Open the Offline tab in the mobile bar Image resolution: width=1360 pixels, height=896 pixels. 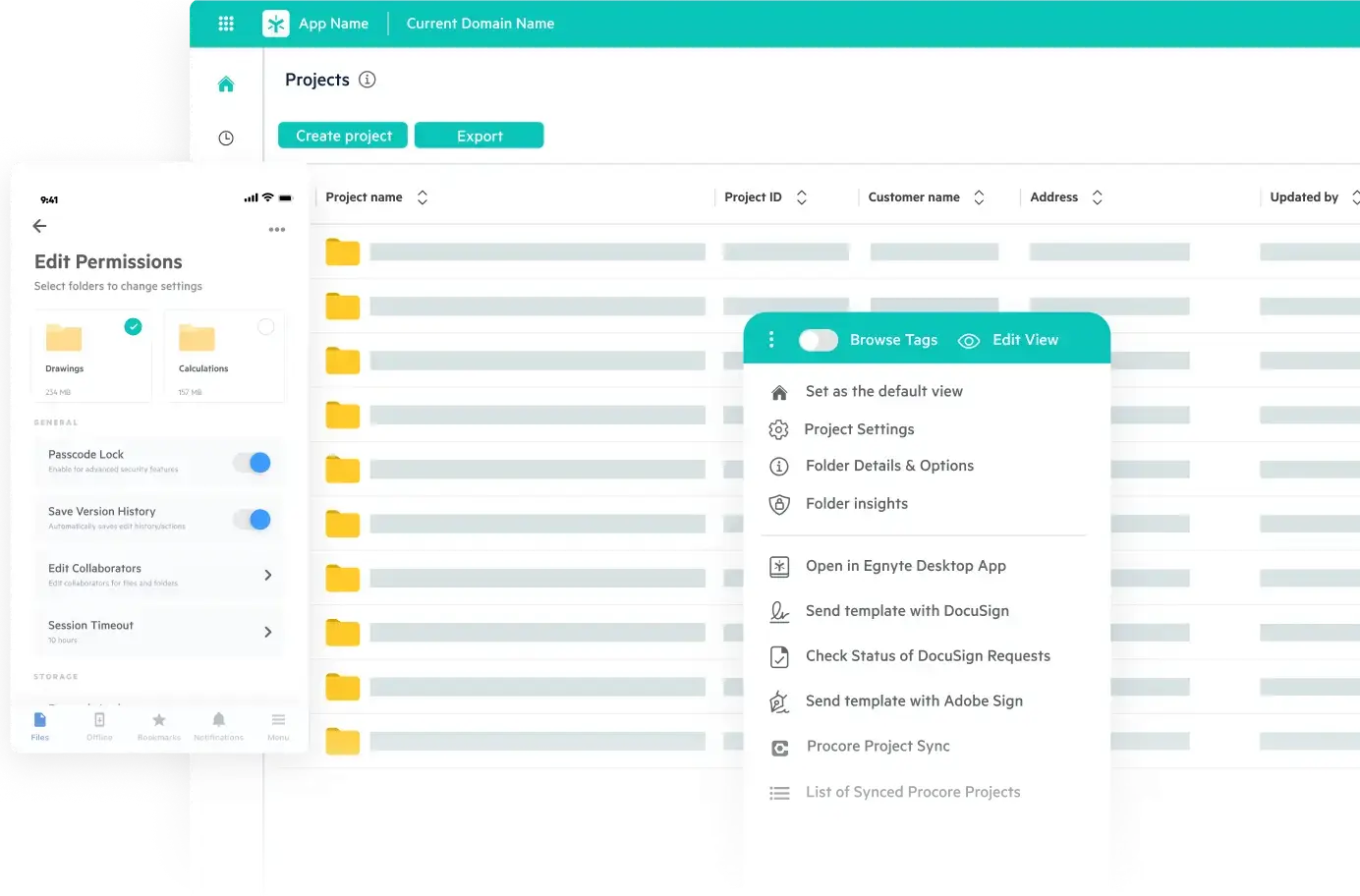coord(99,726)
